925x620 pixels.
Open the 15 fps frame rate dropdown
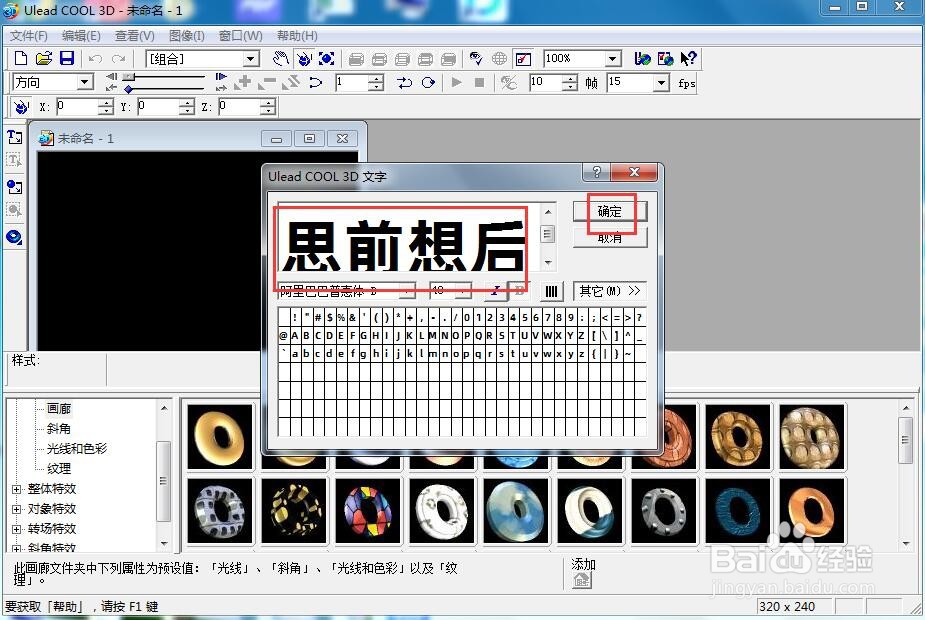tap(661, 83)
